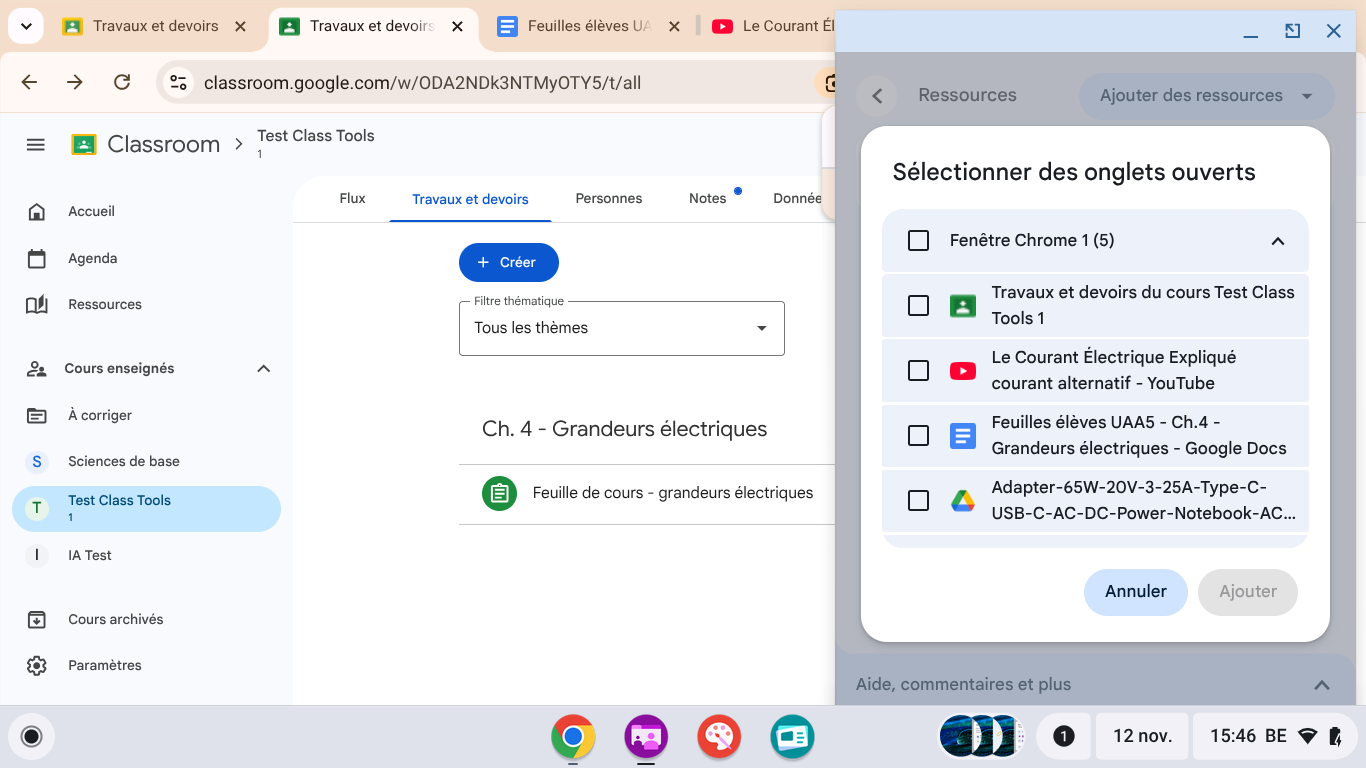This screenshot has height=768, width=1366.
Task: Tick the Feuilles élèves UAA5 Google Docs checkbox
Action: pos(918,436)
